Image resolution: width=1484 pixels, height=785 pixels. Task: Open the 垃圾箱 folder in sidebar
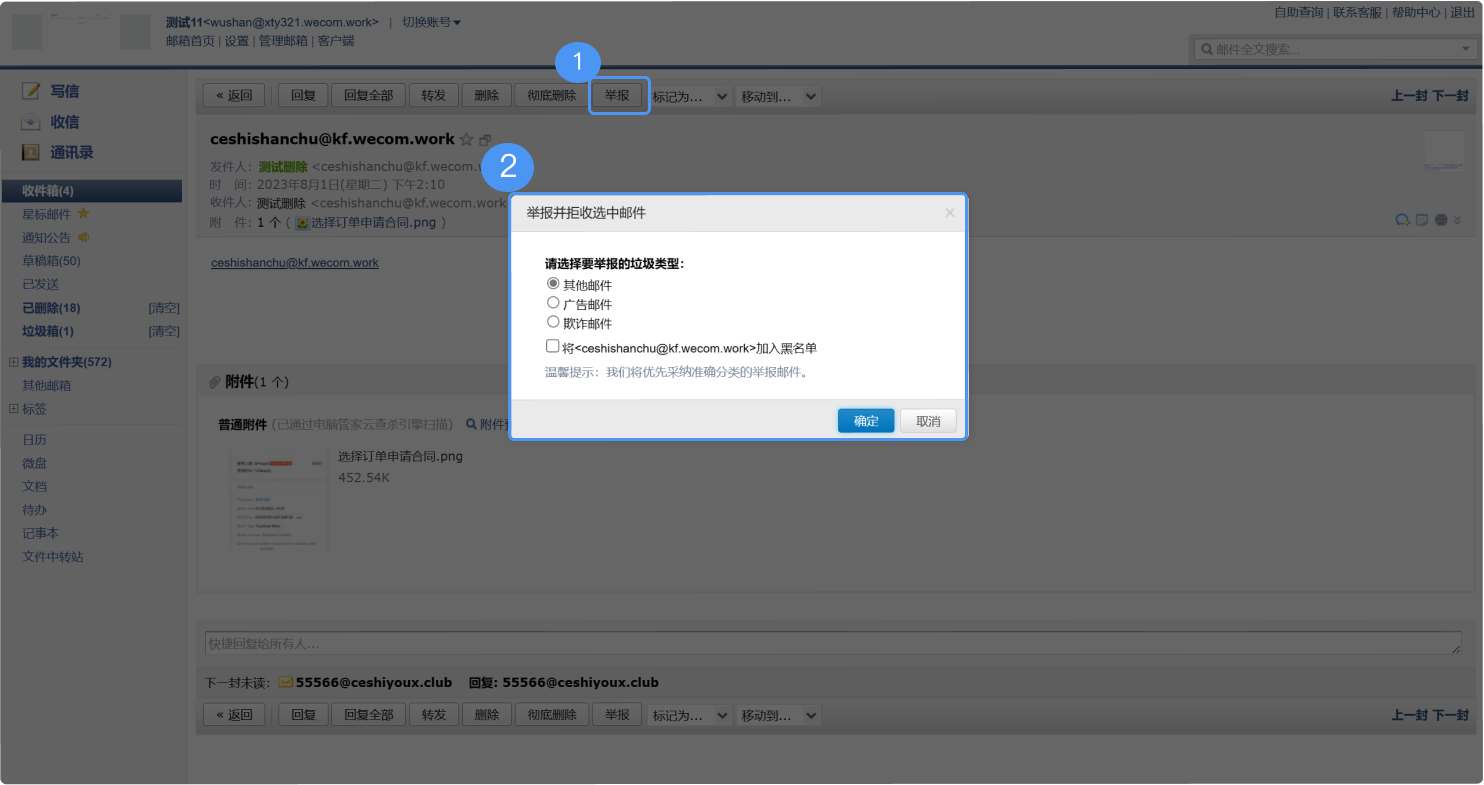coord(47,331)
